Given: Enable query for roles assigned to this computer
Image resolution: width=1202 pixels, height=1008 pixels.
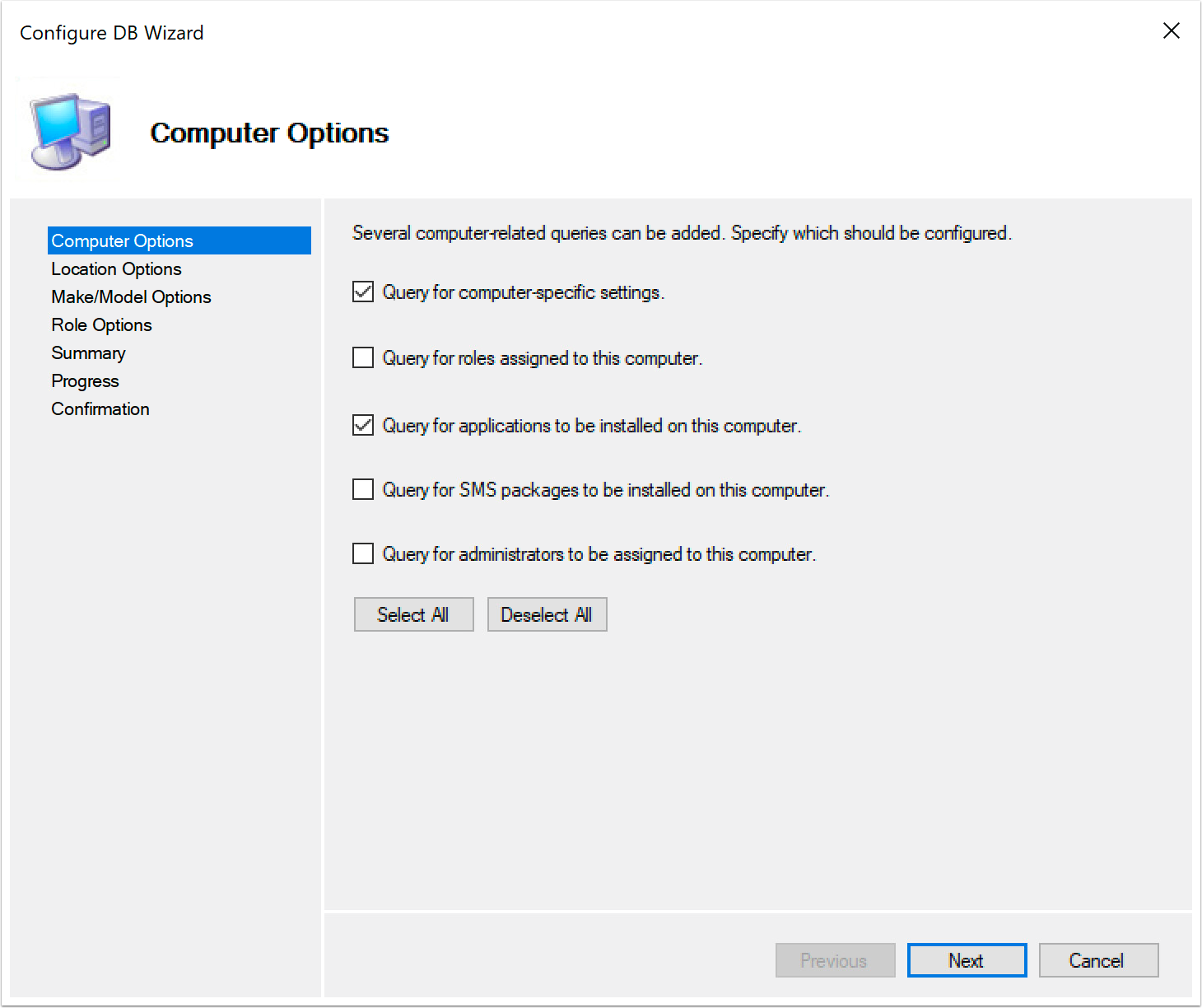Looking at the screenshot, I should click(x=362, y=357).
